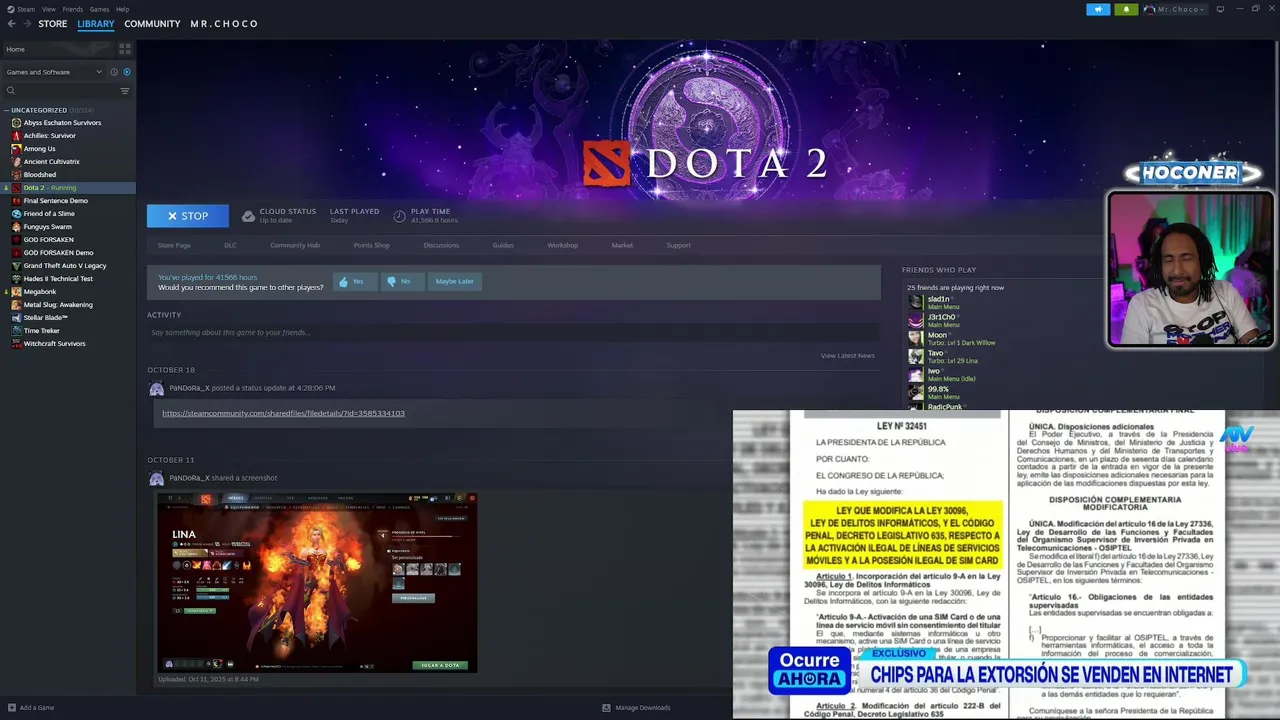The image size is (1280, 720).
Task: Switch to the COMMUNITY tab
Action: click(152, 24)
